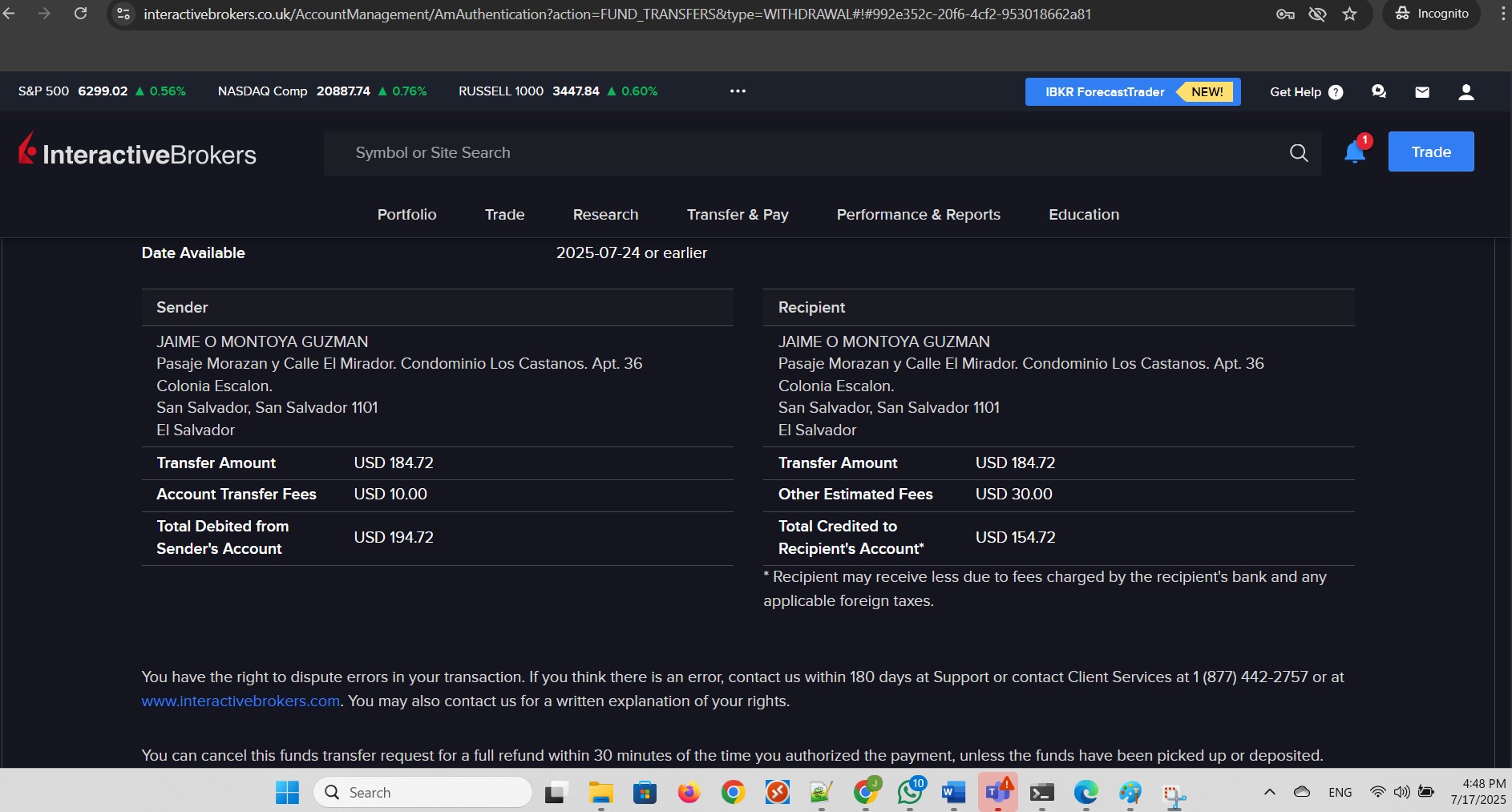Open the terminal app on taskbar
Screen dimensions: 1512x812
click(1041, 793)
